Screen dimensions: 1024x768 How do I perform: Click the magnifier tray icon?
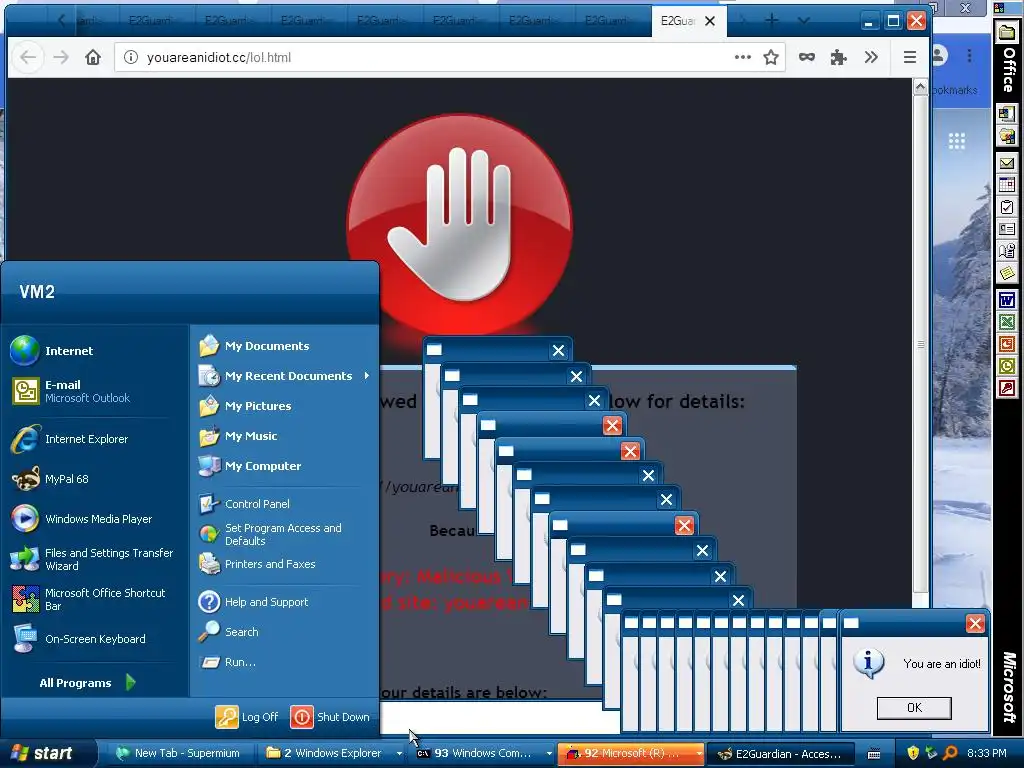(950, 753)
